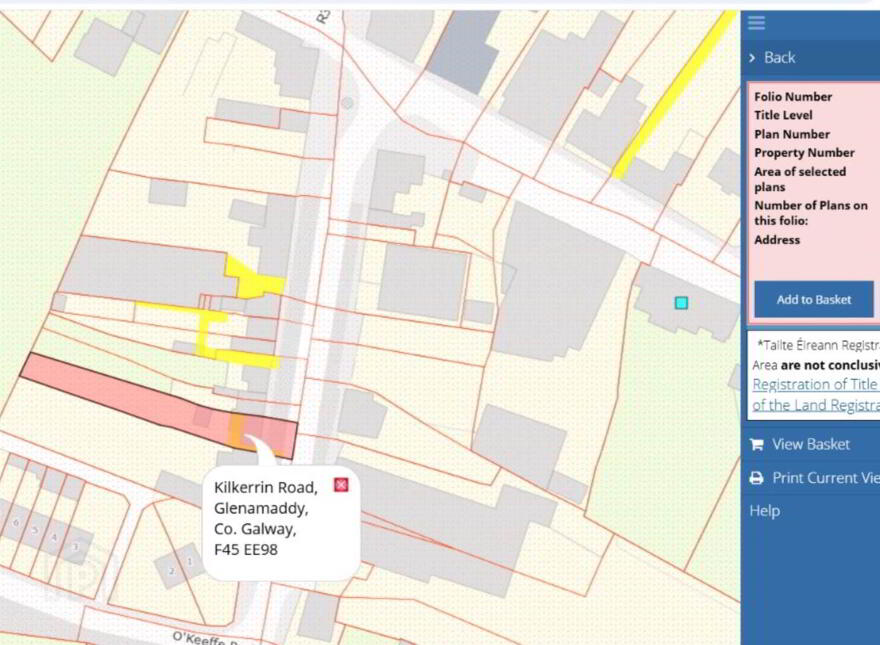The image size is (880, 645).
Task: Select the orange highlighted section in the pink parcel
Action: (237, 429)
